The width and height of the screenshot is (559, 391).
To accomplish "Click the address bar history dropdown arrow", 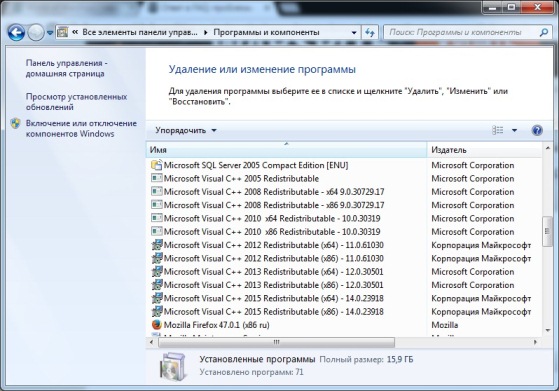I will click(x=354, y=33).
